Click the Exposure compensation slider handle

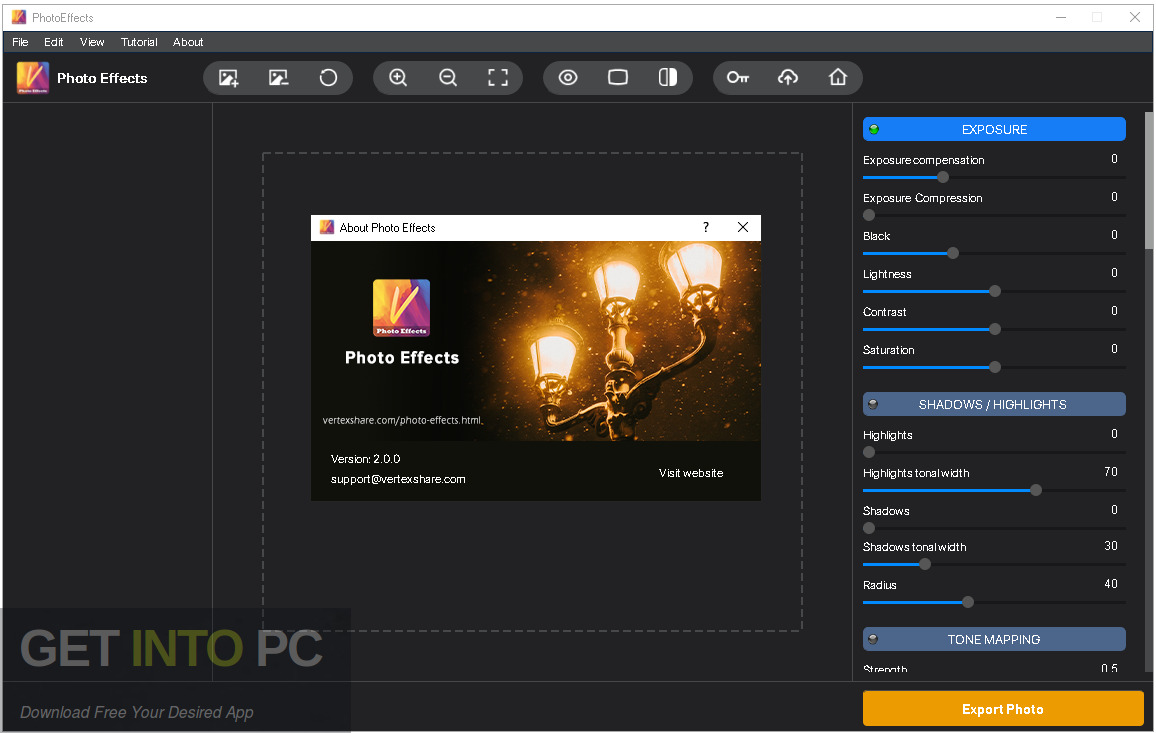click(943, 177)
